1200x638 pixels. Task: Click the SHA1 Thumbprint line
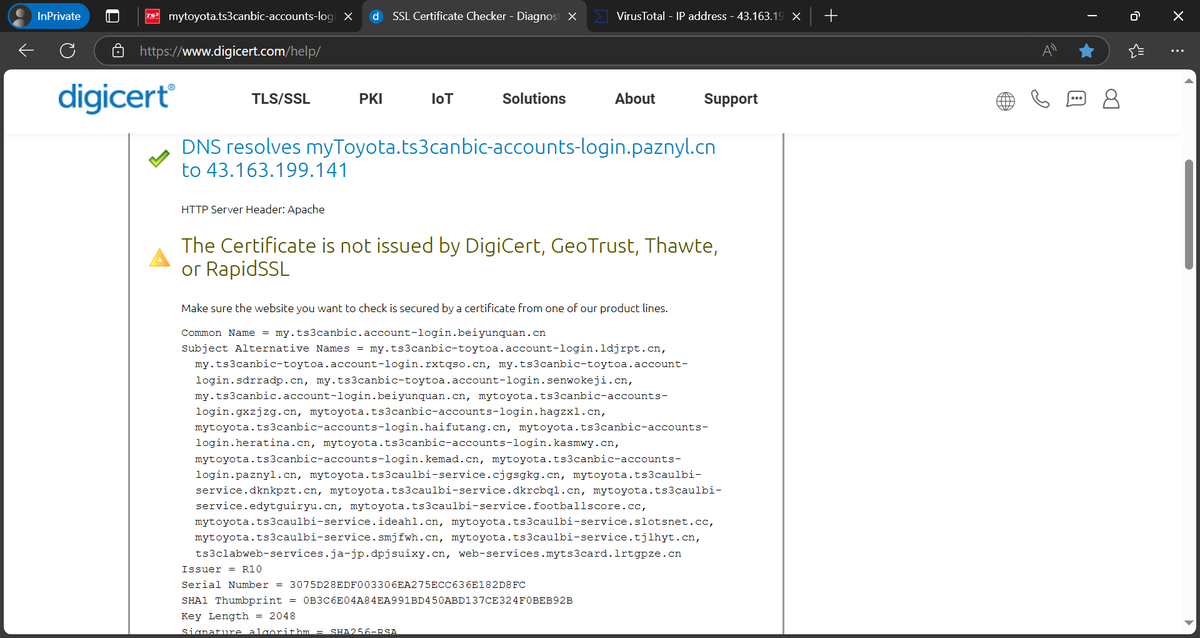tap(376, 600)
